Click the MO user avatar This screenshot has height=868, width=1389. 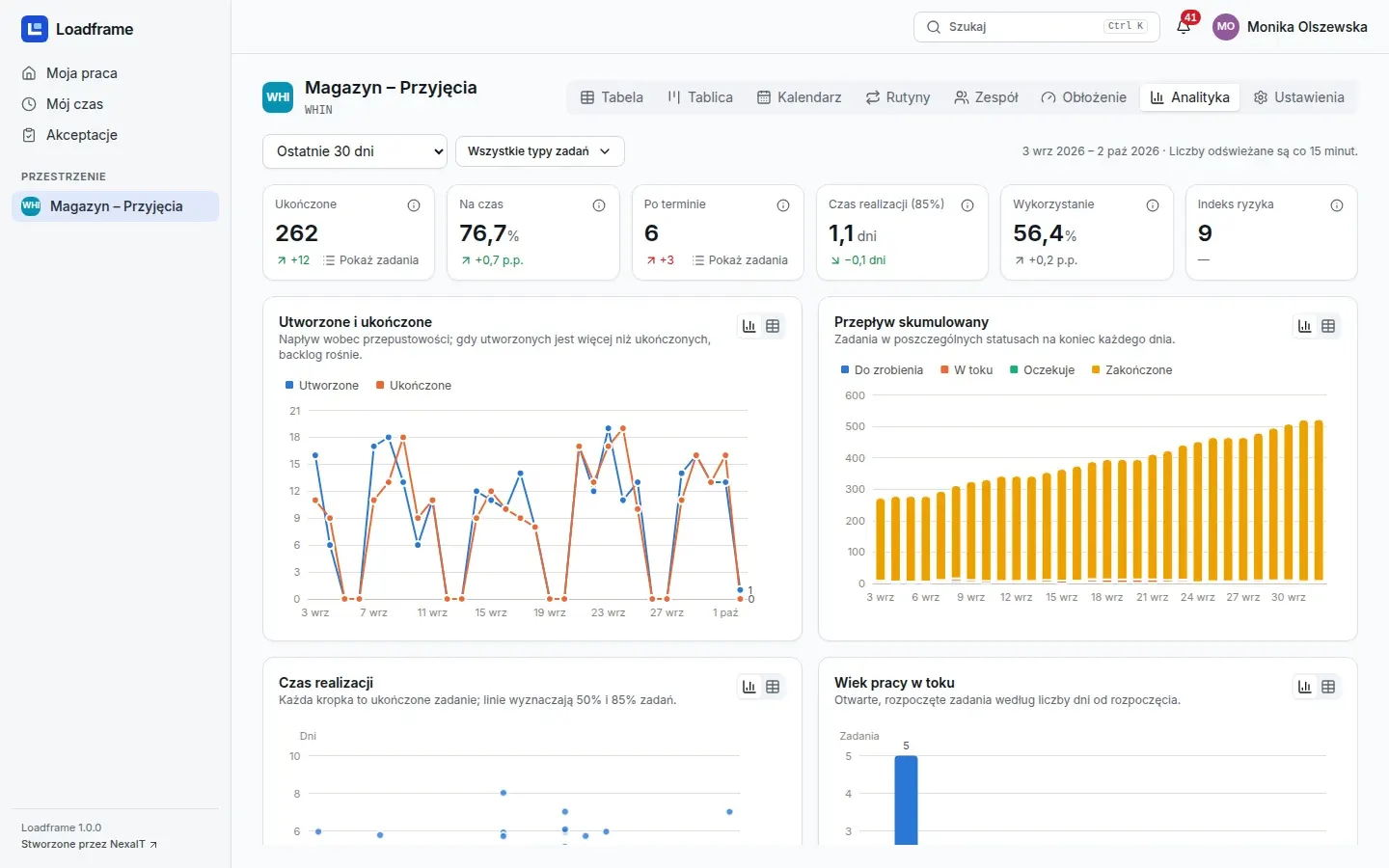(x=1226, y=27)
